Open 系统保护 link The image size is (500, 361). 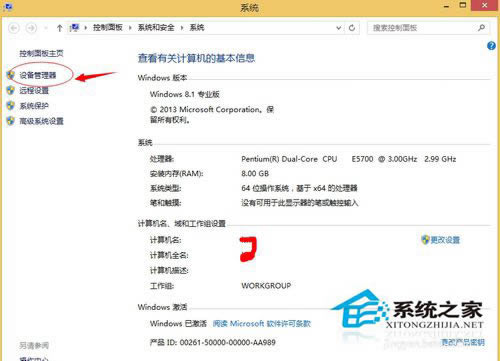tap(34, 106)
